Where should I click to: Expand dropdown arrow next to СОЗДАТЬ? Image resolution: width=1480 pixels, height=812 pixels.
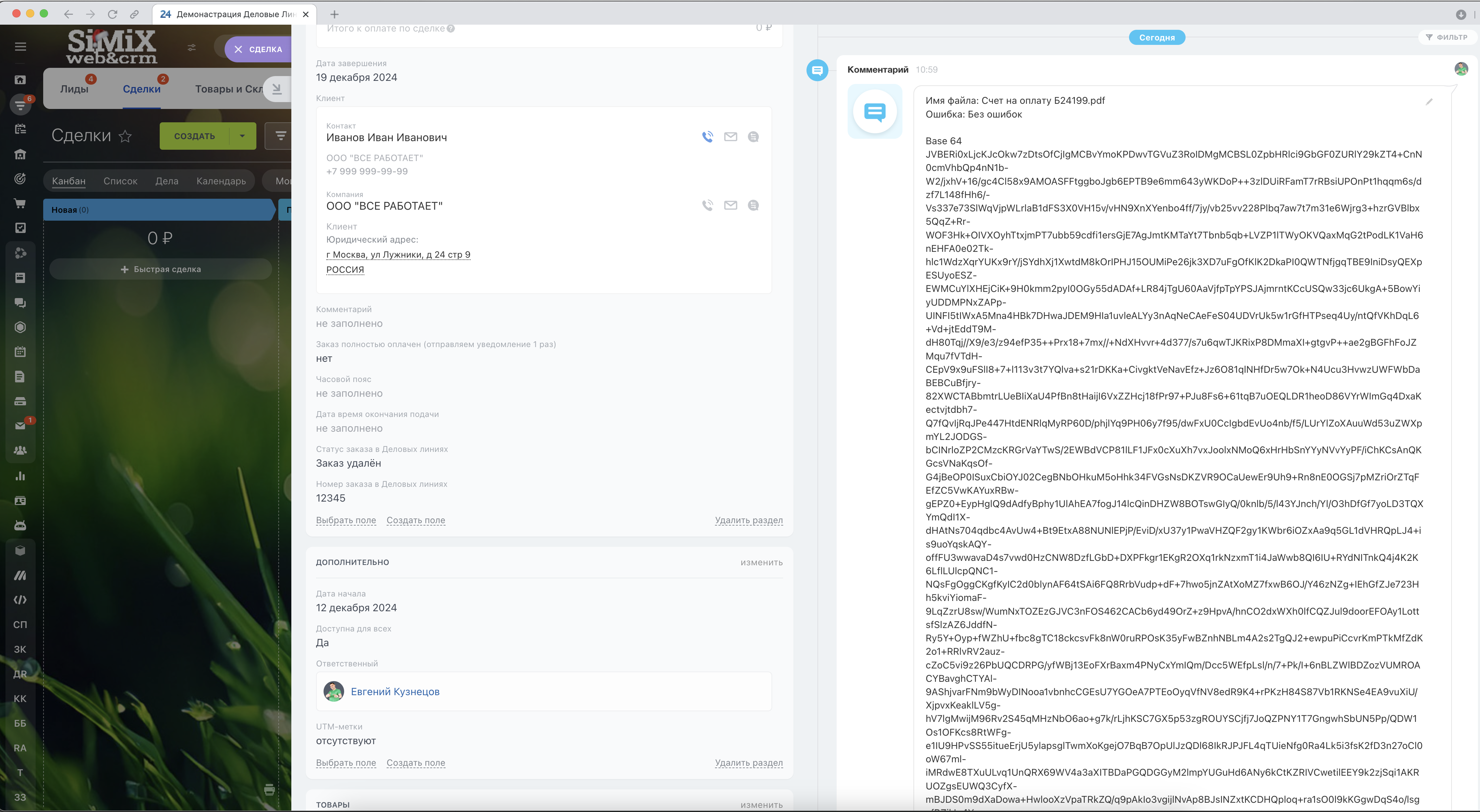(x=242, y=136)
